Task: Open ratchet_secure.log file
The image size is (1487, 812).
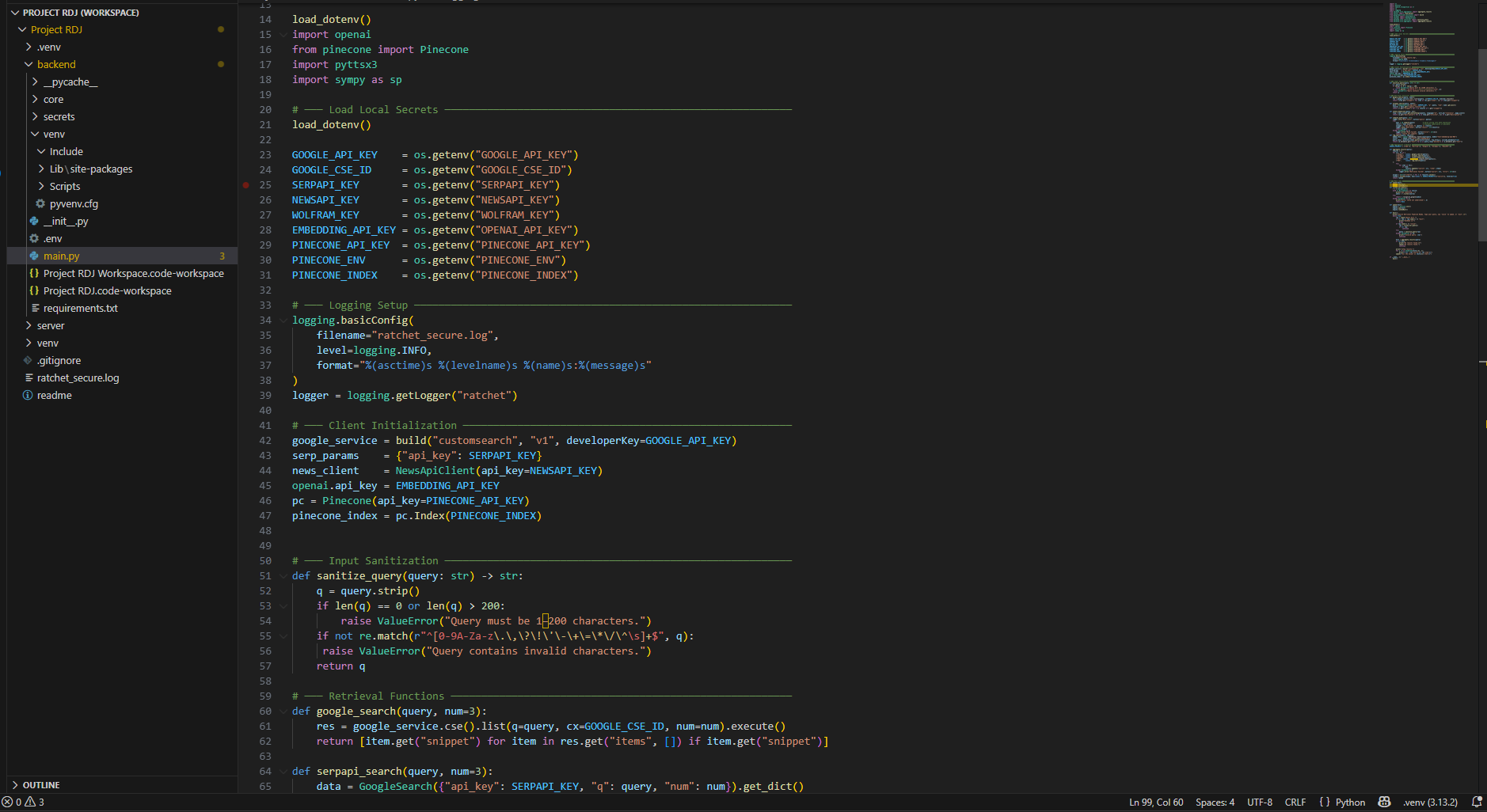Action: (78, 378)
